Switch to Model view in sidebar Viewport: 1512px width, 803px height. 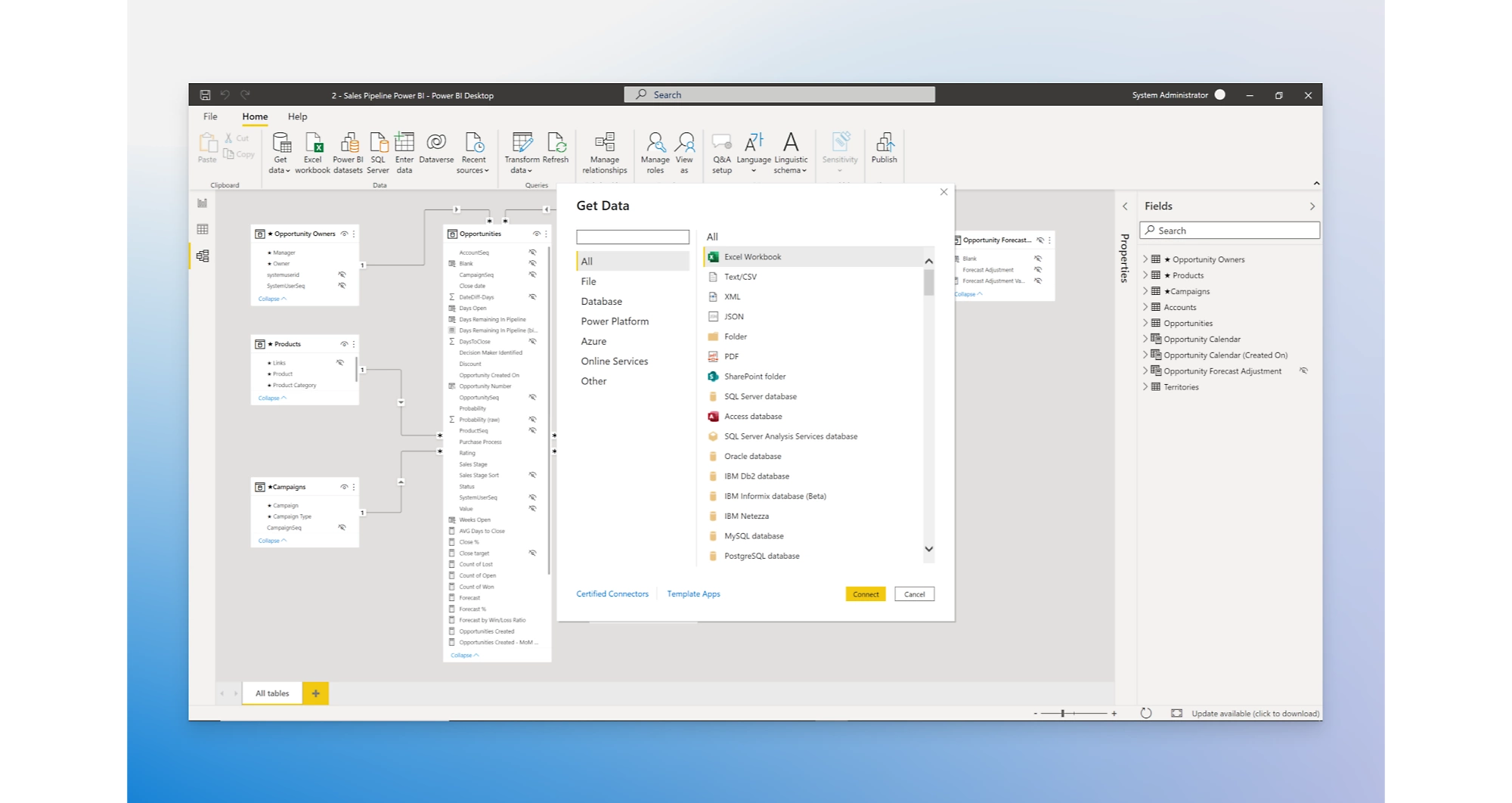203,256
